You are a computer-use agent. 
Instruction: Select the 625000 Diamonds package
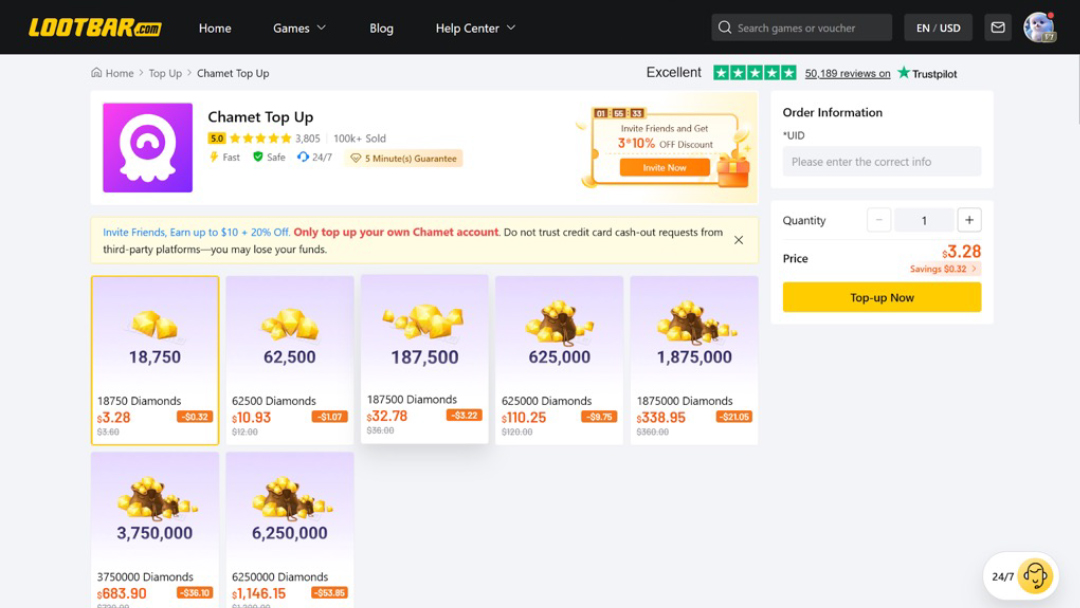(x=559, y=360)
